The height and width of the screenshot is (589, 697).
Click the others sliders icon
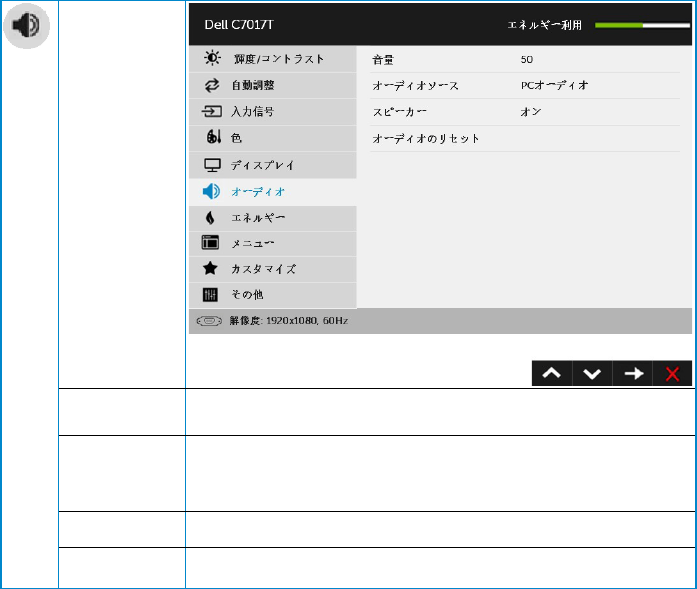(210, 294)
